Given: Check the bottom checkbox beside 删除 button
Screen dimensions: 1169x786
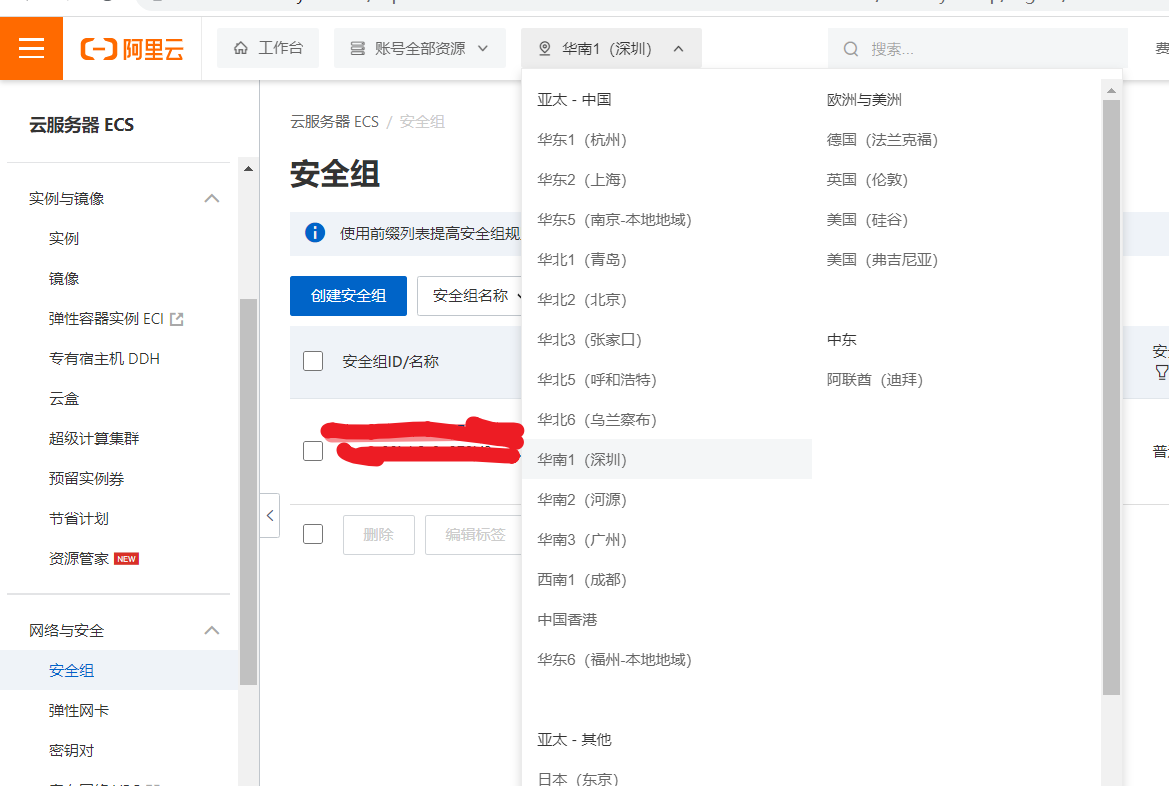Looking at the screenshot, I should coord(313,534).
